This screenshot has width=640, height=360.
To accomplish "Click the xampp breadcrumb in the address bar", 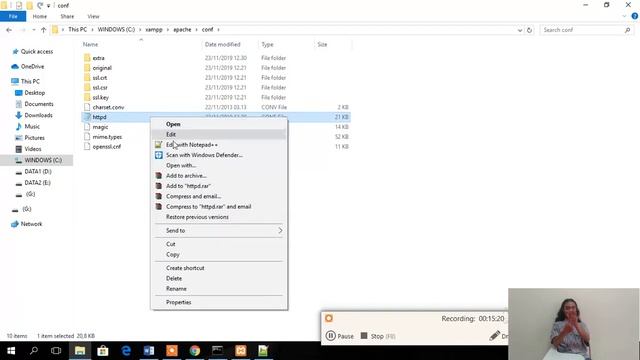I will (154, 29).
